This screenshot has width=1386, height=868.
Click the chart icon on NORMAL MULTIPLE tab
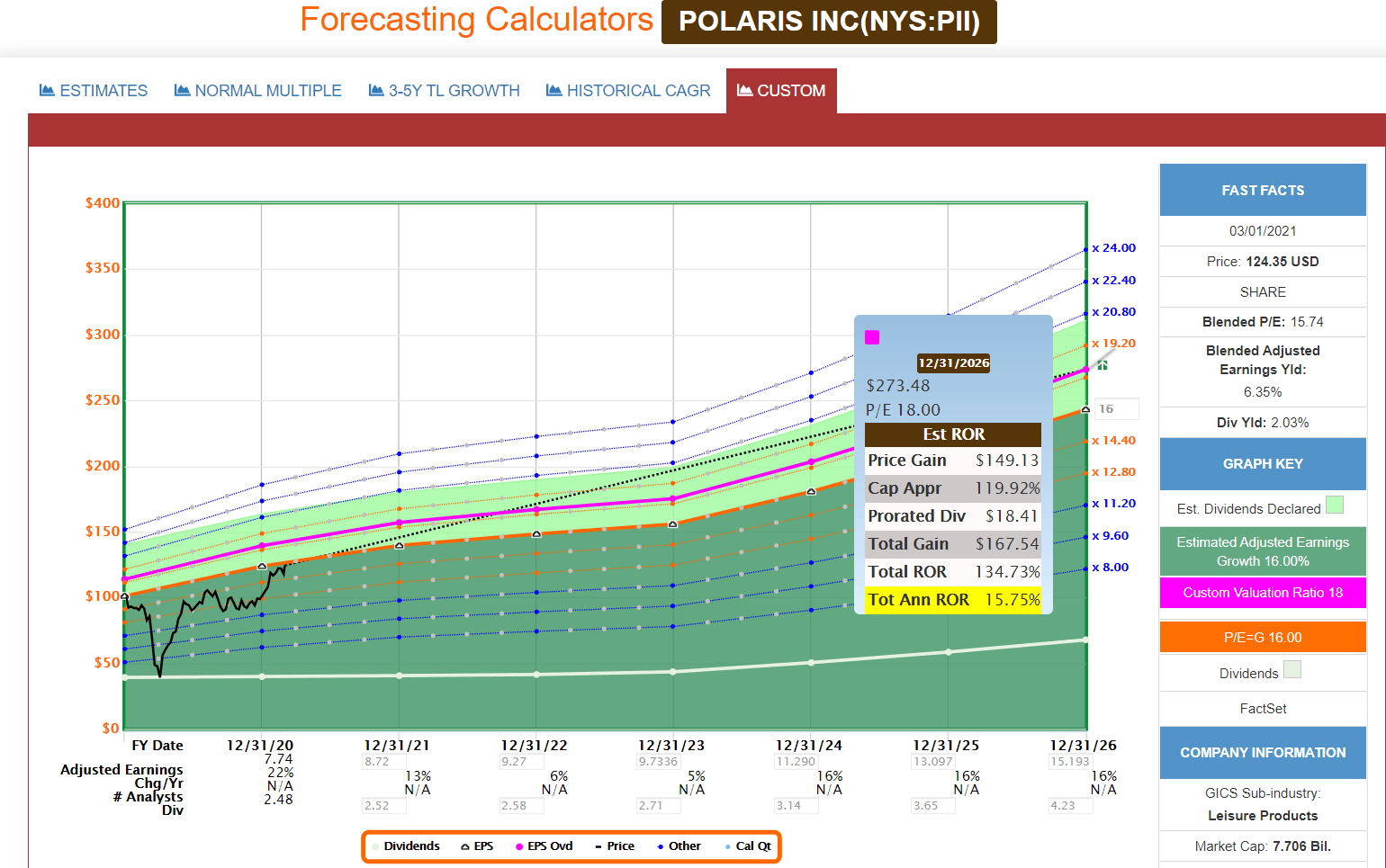coord(182,90)
